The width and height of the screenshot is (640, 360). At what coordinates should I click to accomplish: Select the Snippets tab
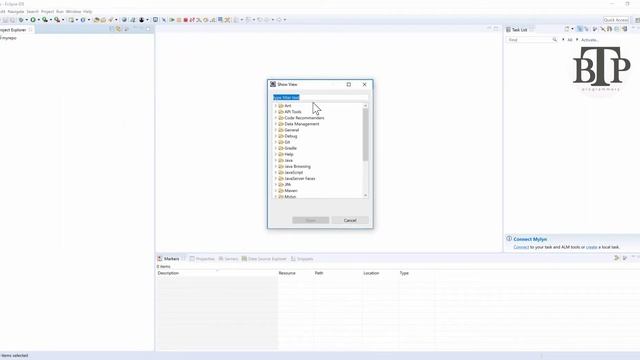click(x=302, y=259)
